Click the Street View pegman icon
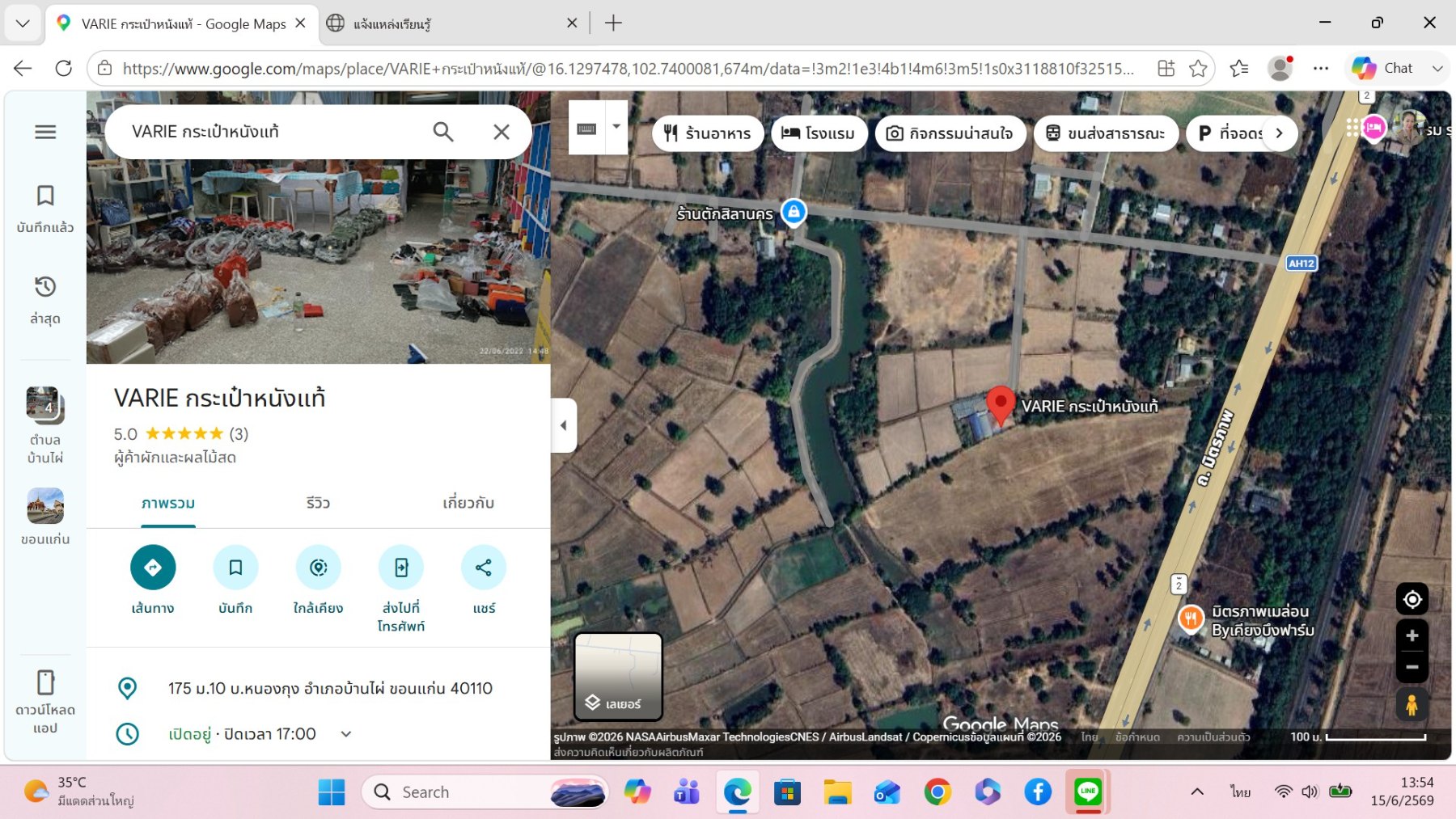 [x=1412, y=704]
